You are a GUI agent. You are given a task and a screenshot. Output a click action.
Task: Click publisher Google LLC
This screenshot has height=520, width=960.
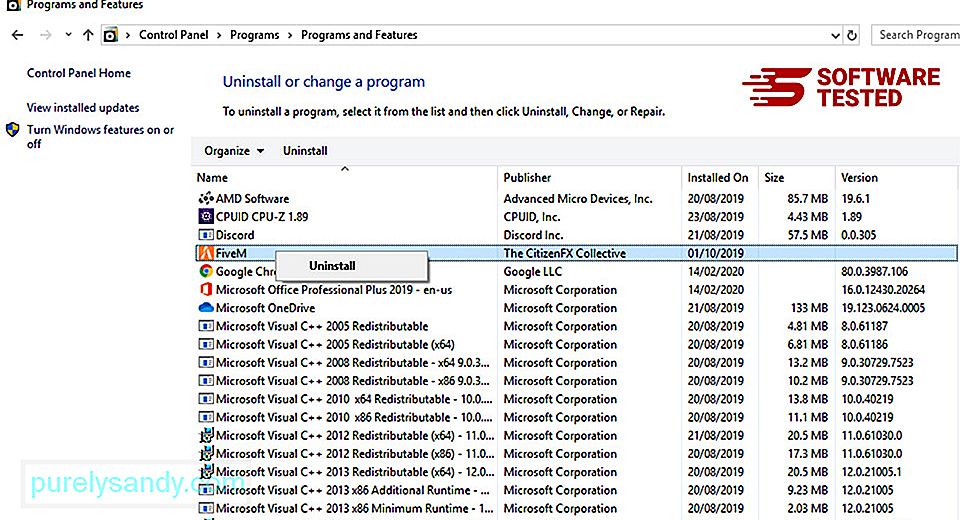[x=533, y=271]
